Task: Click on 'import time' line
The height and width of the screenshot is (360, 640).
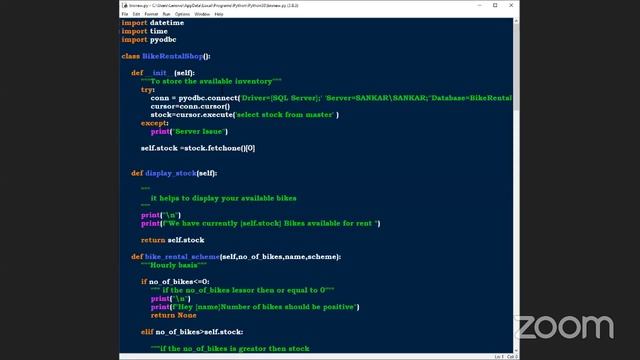Action: point(144,31)
